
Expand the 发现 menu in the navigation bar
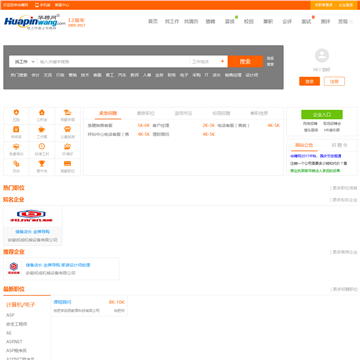click(345, 21)
